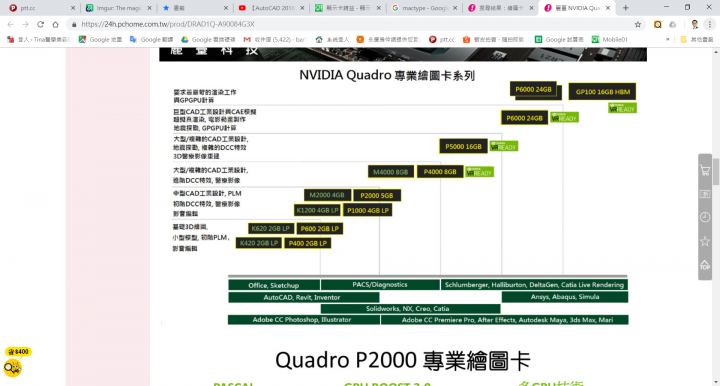Open the Google 雲端硬碟 bookmark
This screenshot has height=386, width=720.
(208, 39)
